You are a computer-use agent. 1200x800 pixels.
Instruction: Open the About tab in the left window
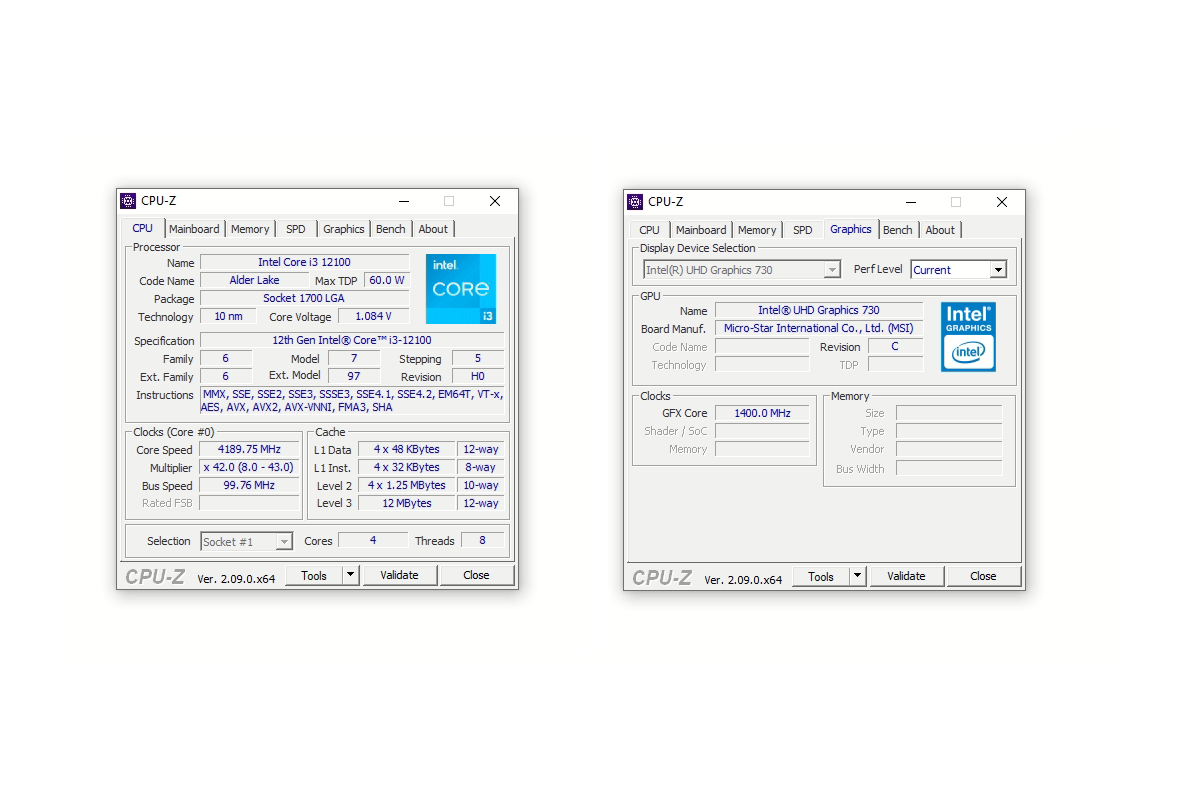coord(433,229)
